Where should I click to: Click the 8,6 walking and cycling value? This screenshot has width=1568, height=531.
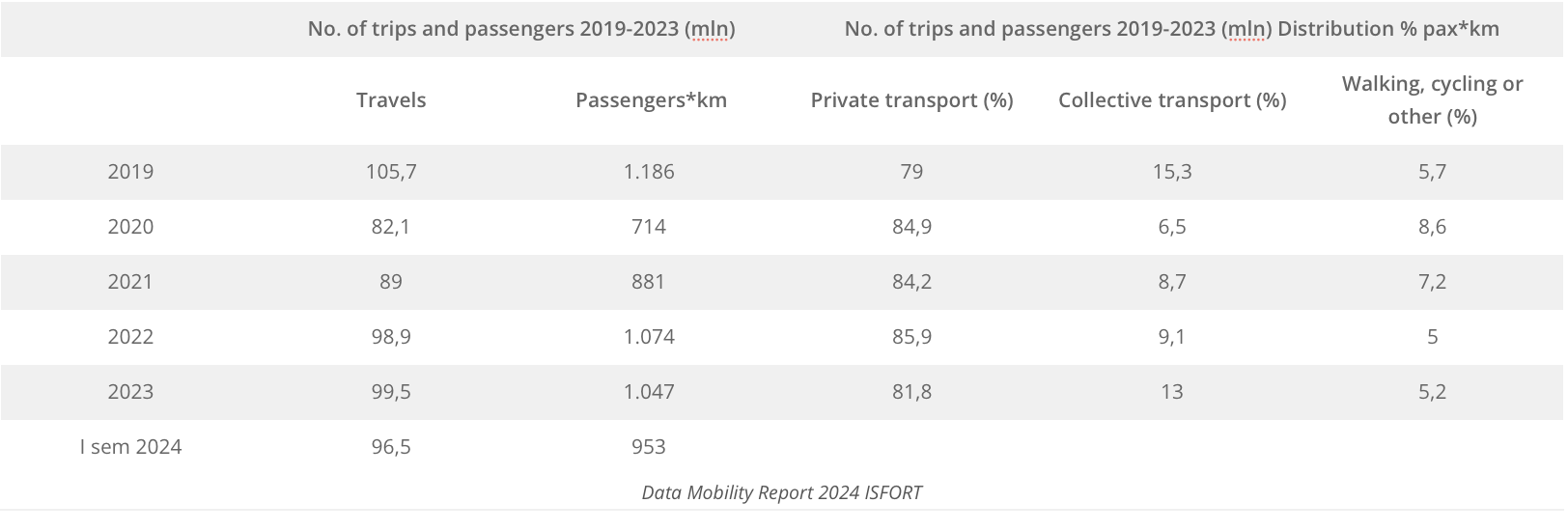pyautogui.click(x=1432, y=227)
